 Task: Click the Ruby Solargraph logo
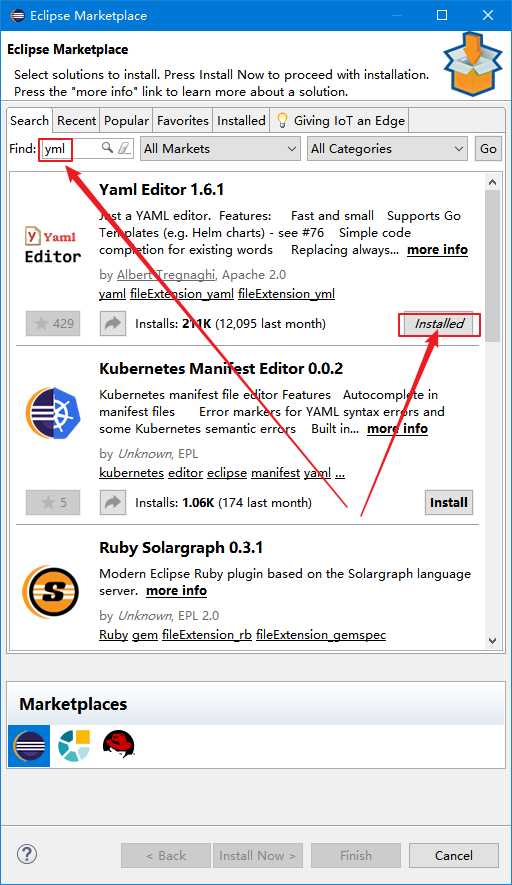pos(52,592)
